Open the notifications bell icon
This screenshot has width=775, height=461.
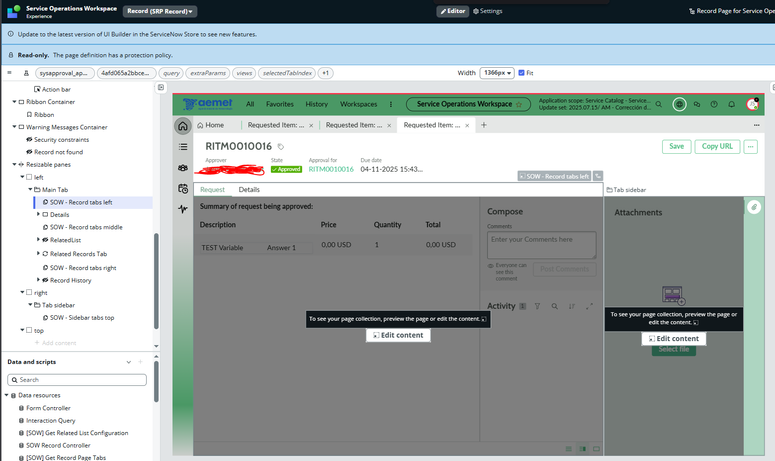[x=732, y=104]
